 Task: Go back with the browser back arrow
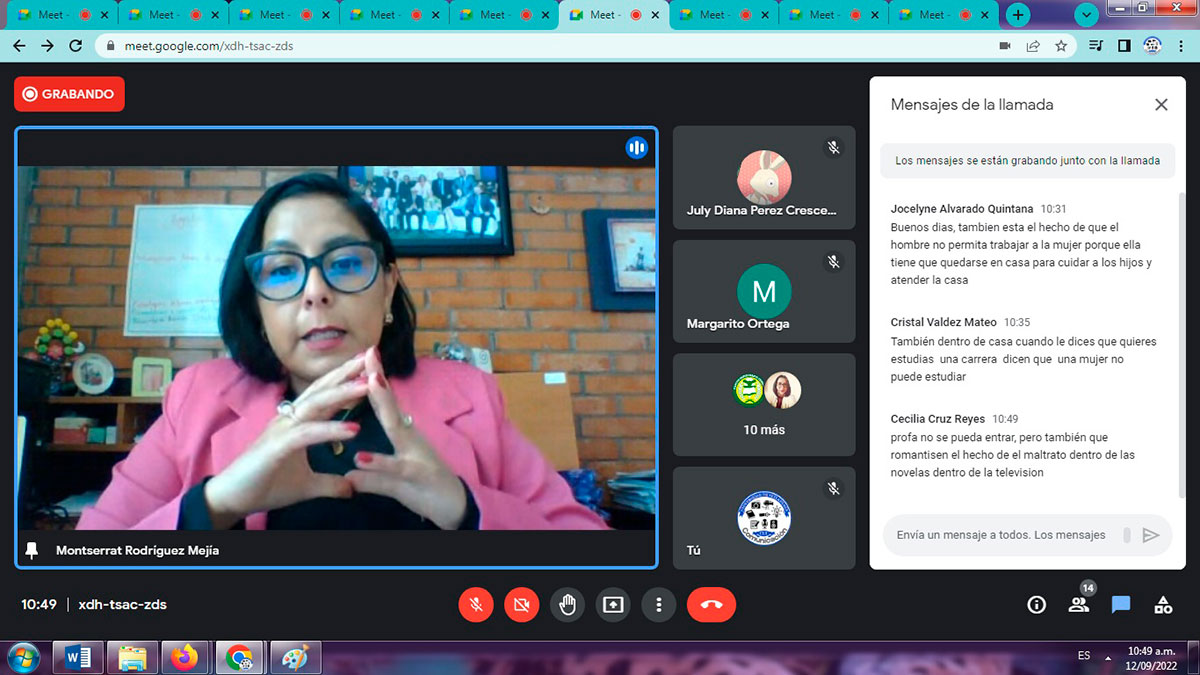point(19,46)
